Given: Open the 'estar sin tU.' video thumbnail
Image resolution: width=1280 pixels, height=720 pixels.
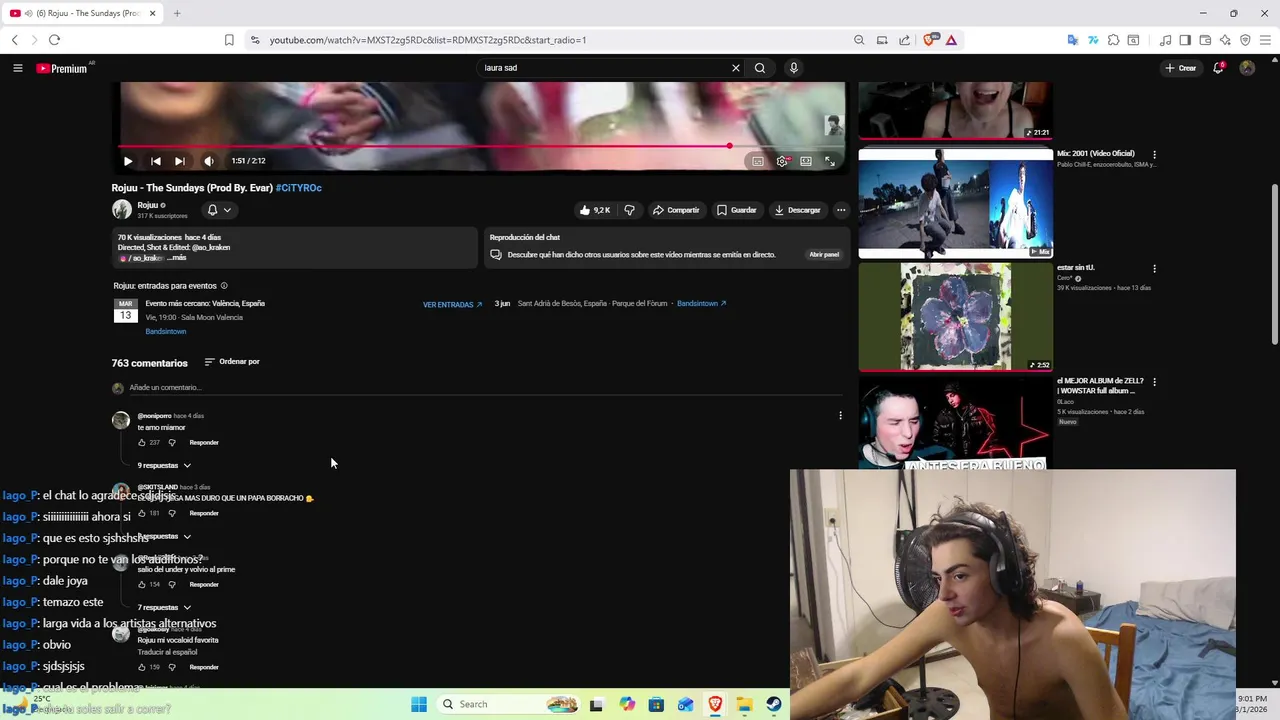Looking at the screenshot, I should tap(955, 316).
